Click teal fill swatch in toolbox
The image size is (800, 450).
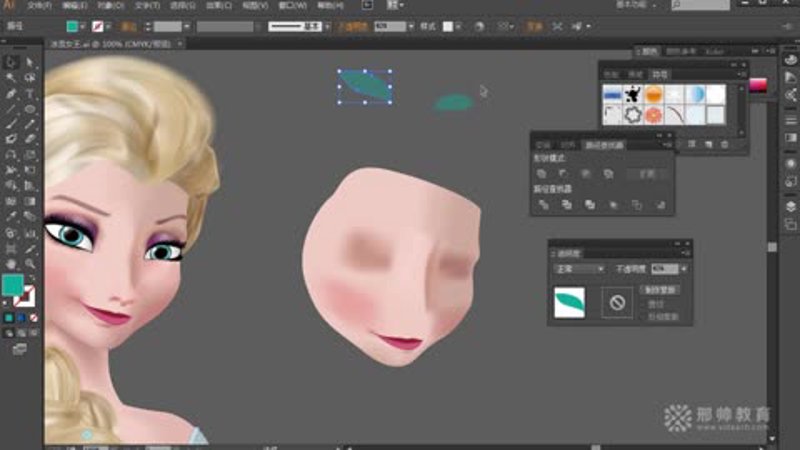(x=12, y=285)
